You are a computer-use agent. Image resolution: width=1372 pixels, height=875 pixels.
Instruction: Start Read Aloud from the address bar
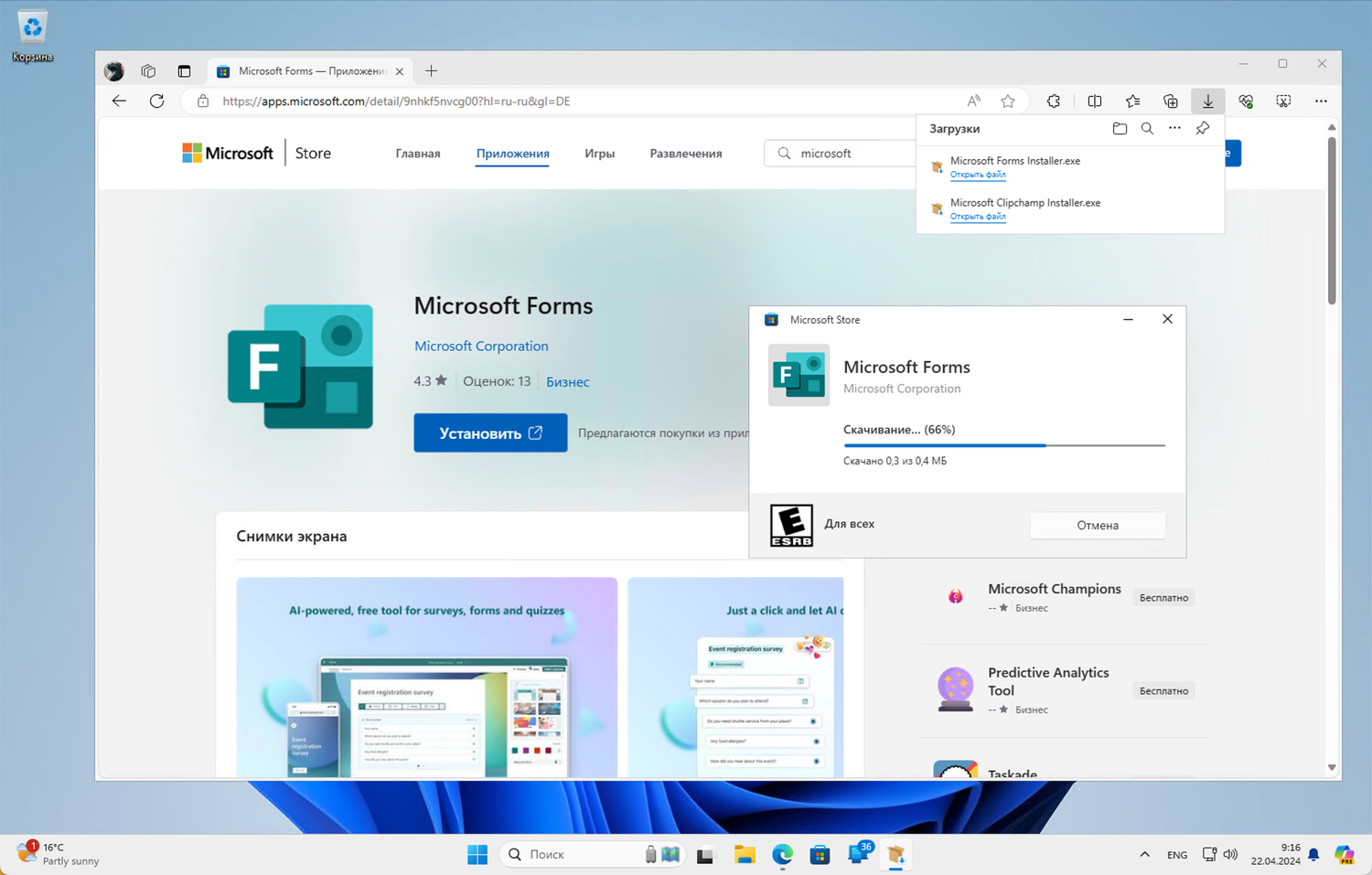[973, 101]
